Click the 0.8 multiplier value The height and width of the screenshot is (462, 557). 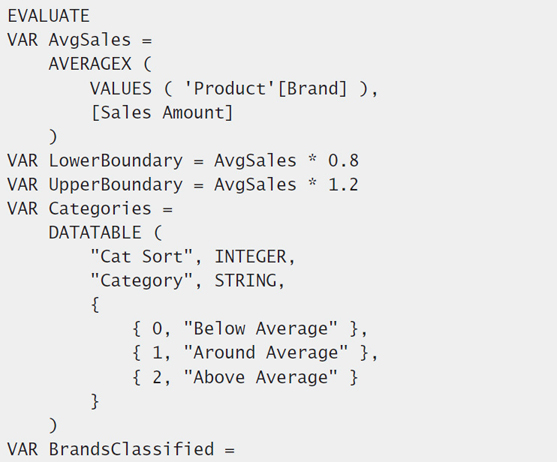pyautogui.click(x=343, y=161)
